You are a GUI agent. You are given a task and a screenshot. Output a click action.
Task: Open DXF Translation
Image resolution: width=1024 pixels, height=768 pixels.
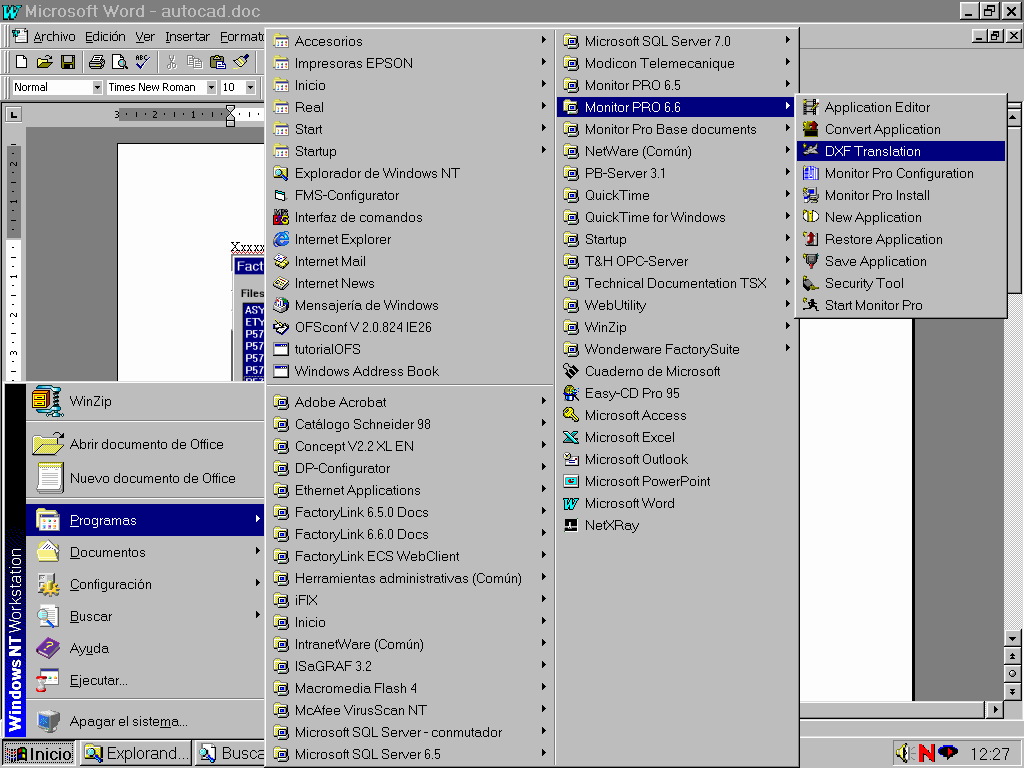901,151
